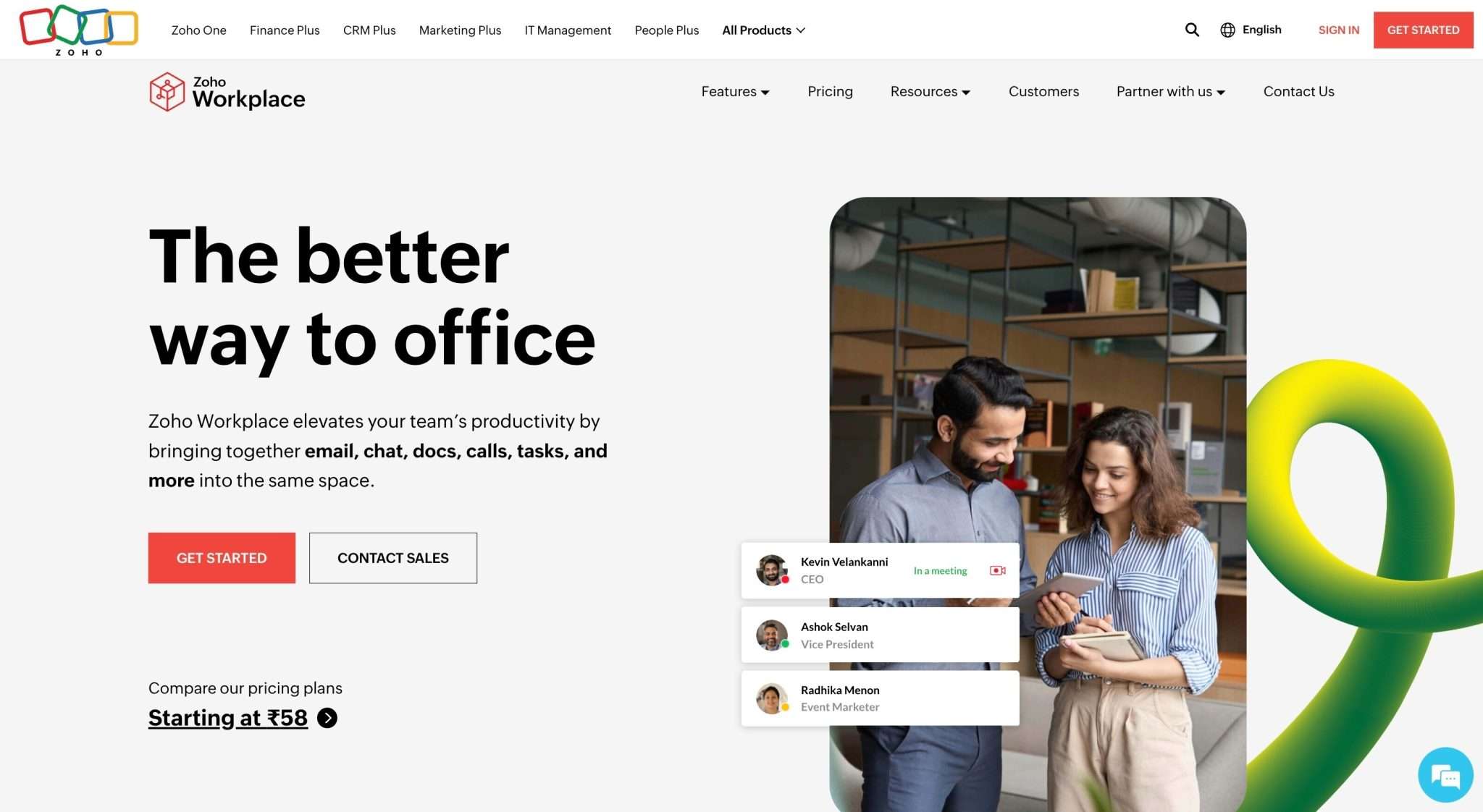Click the GET STARTED button
Screen dimensions: 1483x812
pyautogui.click(x=222, y=557)
